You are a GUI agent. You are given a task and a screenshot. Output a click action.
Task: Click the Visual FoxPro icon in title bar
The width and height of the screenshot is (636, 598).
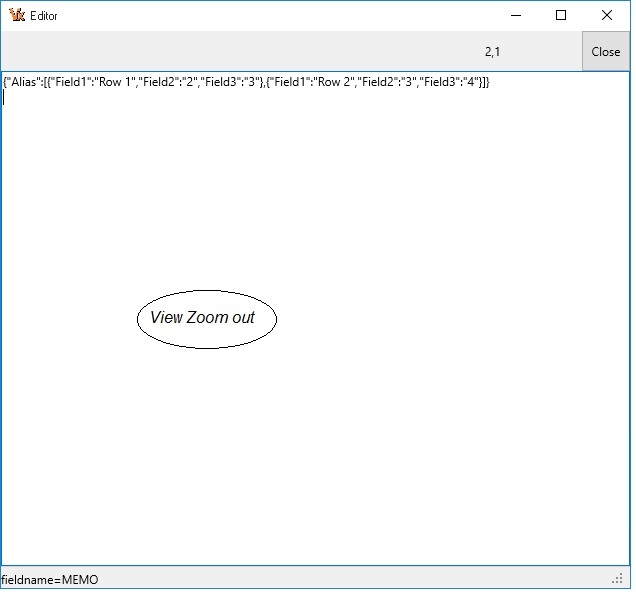[x=17, y=15]
